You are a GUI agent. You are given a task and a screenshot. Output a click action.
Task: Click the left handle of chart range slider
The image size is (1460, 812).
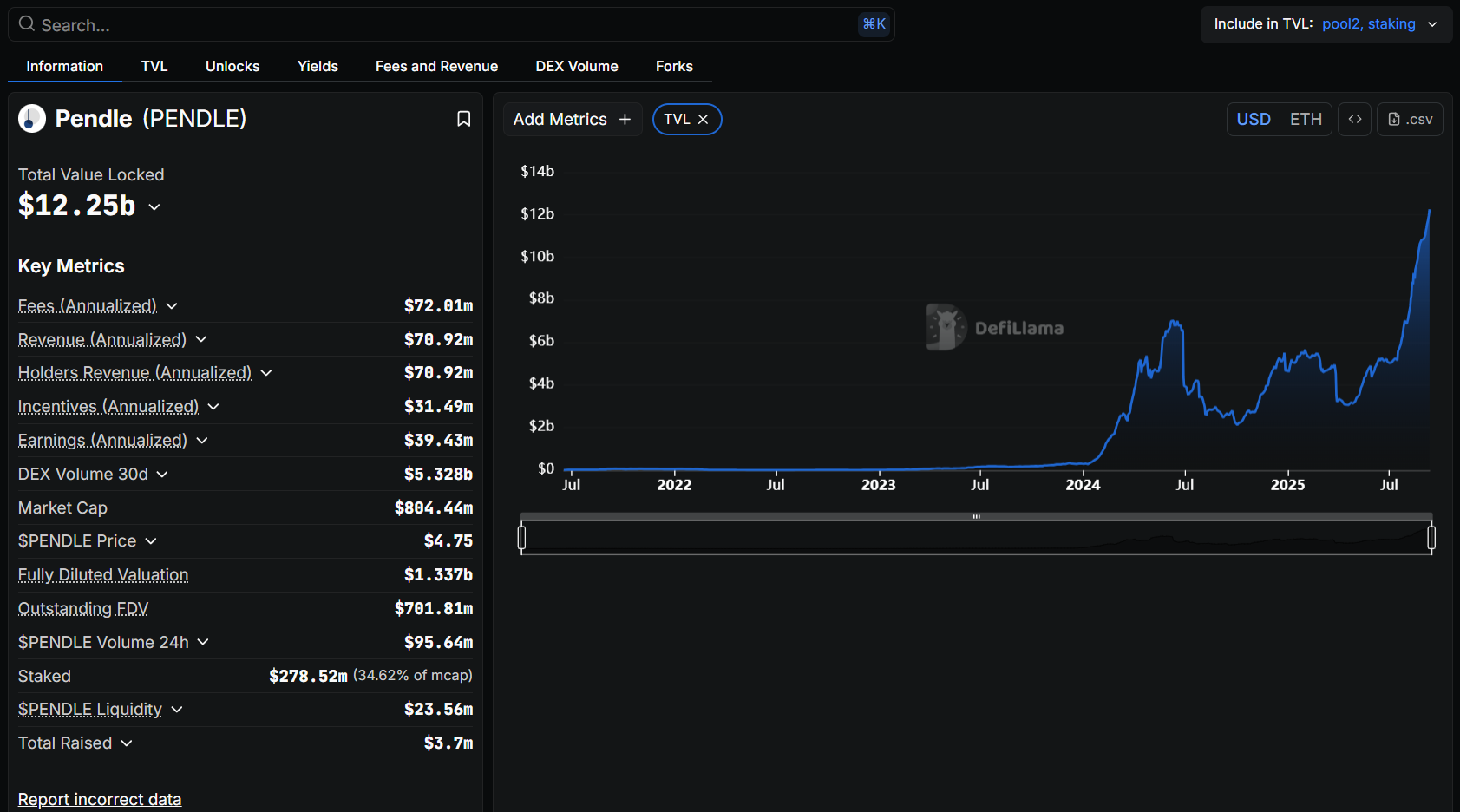click(521, 538)
